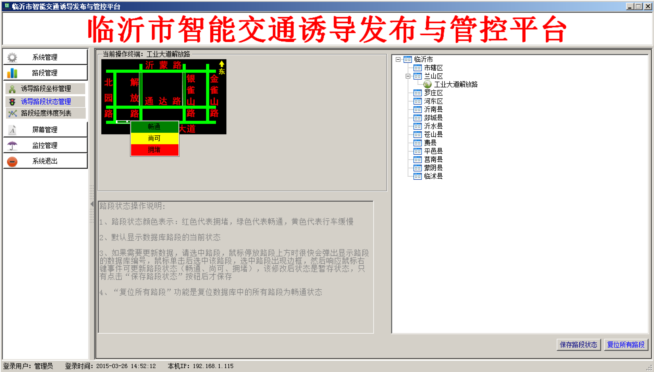Click the gear icon beside 系统管理
The height and width of the screenshot is (376, 661).
coord(12,57)
